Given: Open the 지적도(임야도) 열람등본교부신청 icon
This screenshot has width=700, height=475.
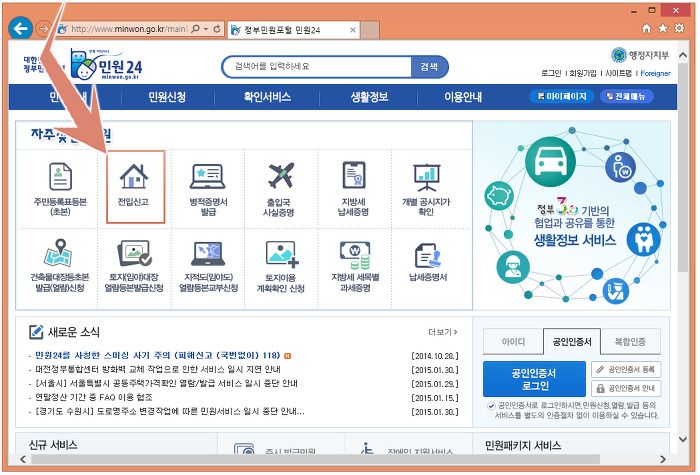Looking at the screenshot, I should (x=208, y=253).
